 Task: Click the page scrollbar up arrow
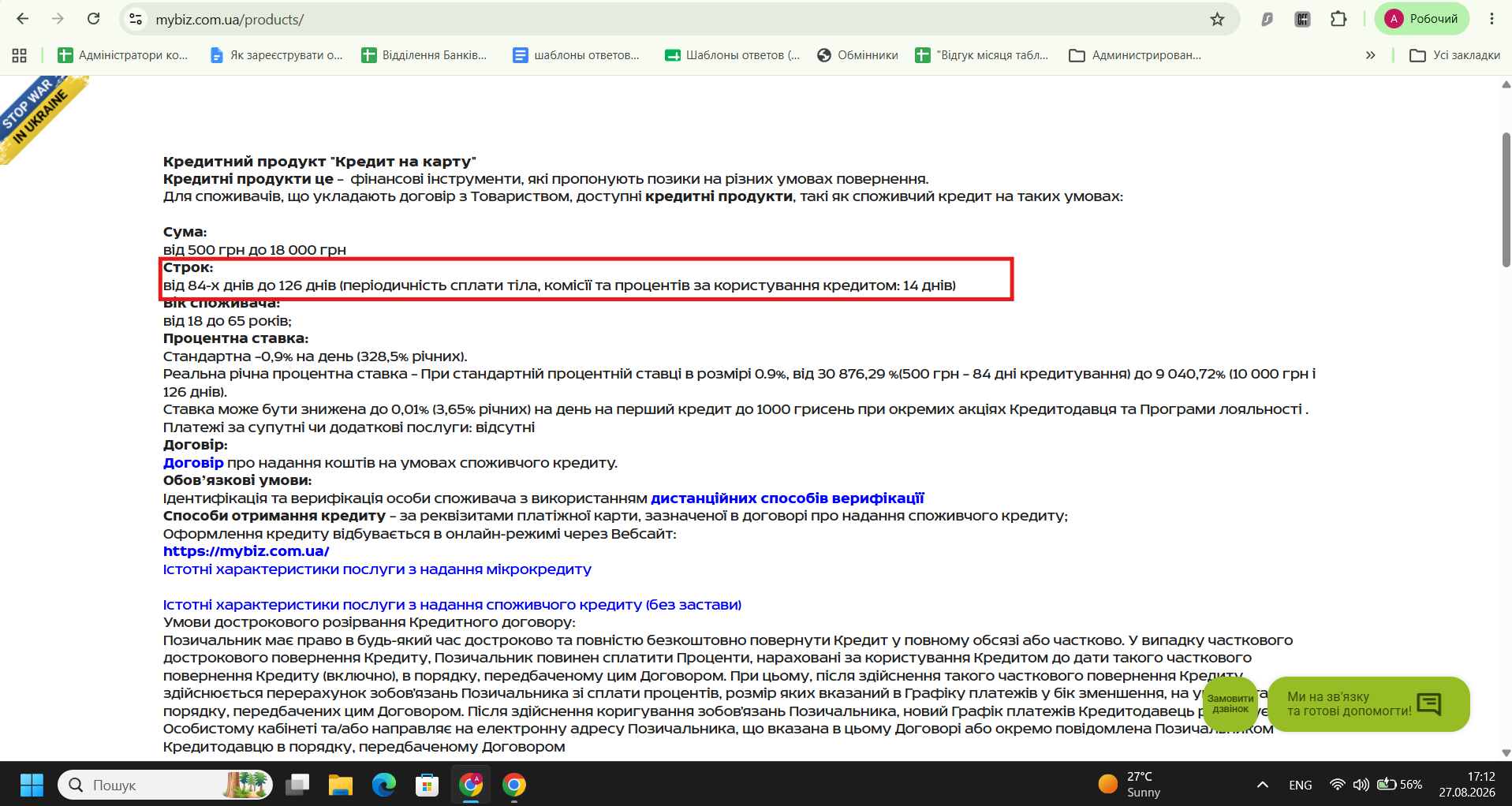pyautogui.click(x=1506, y=84)
